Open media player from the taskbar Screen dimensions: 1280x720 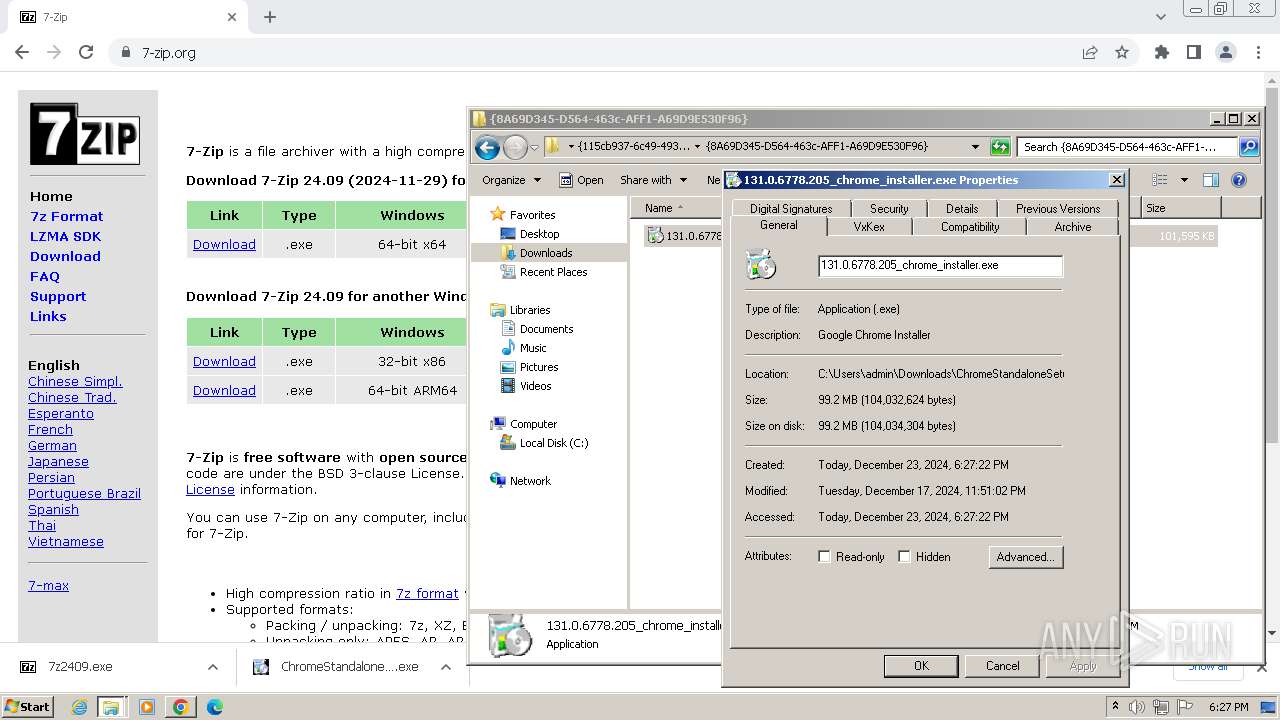coord(147,707)
